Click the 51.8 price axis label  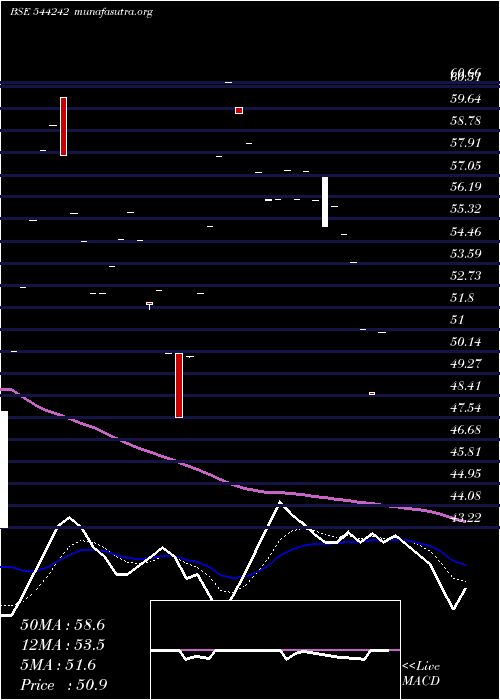[462, 298]
